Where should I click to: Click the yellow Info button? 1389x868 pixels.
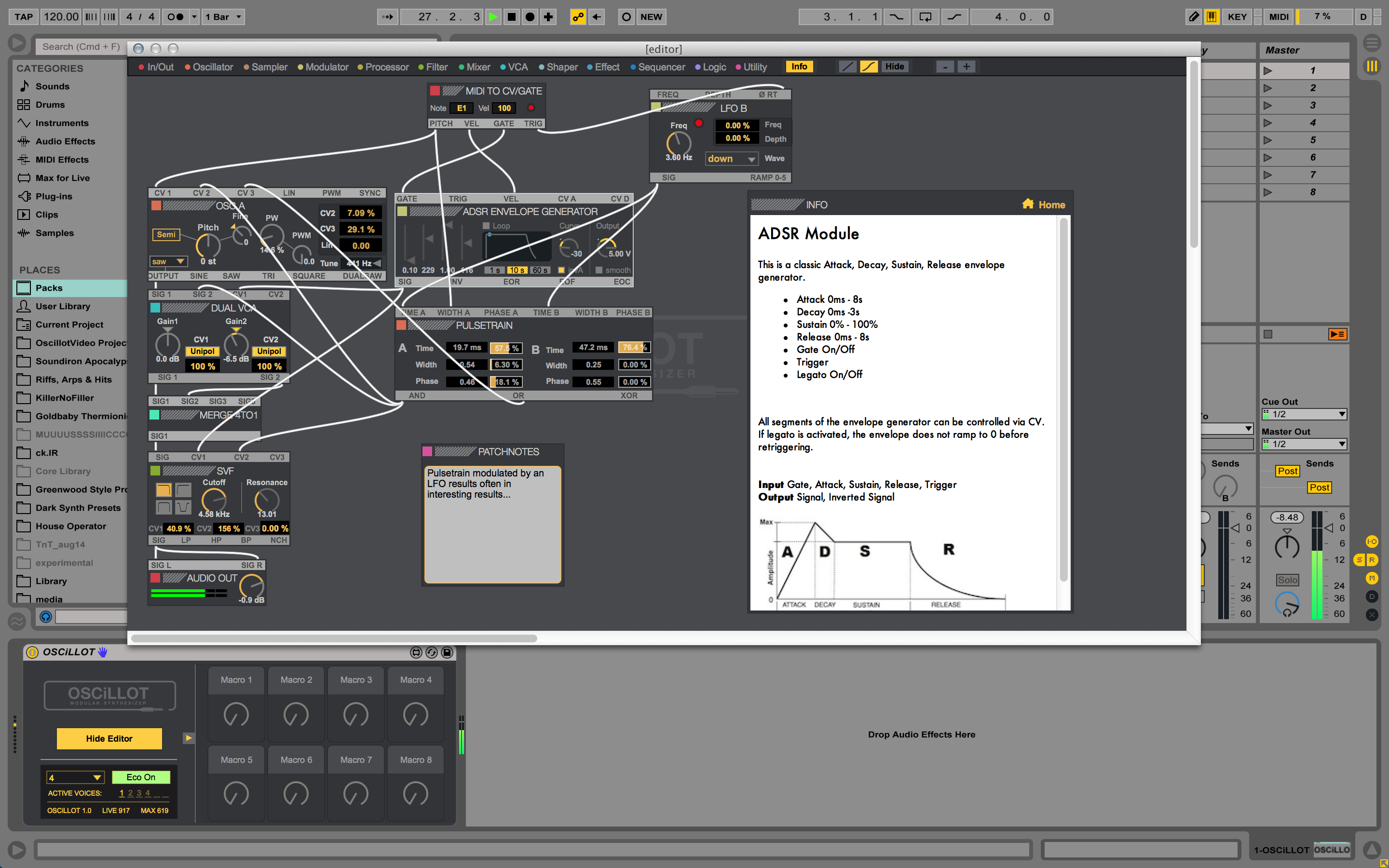[799, 67]
